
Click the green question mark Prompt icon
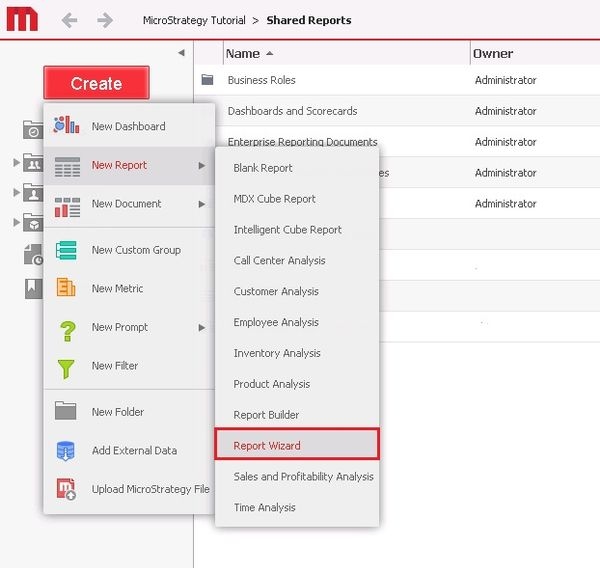click(x=68, y=331)
